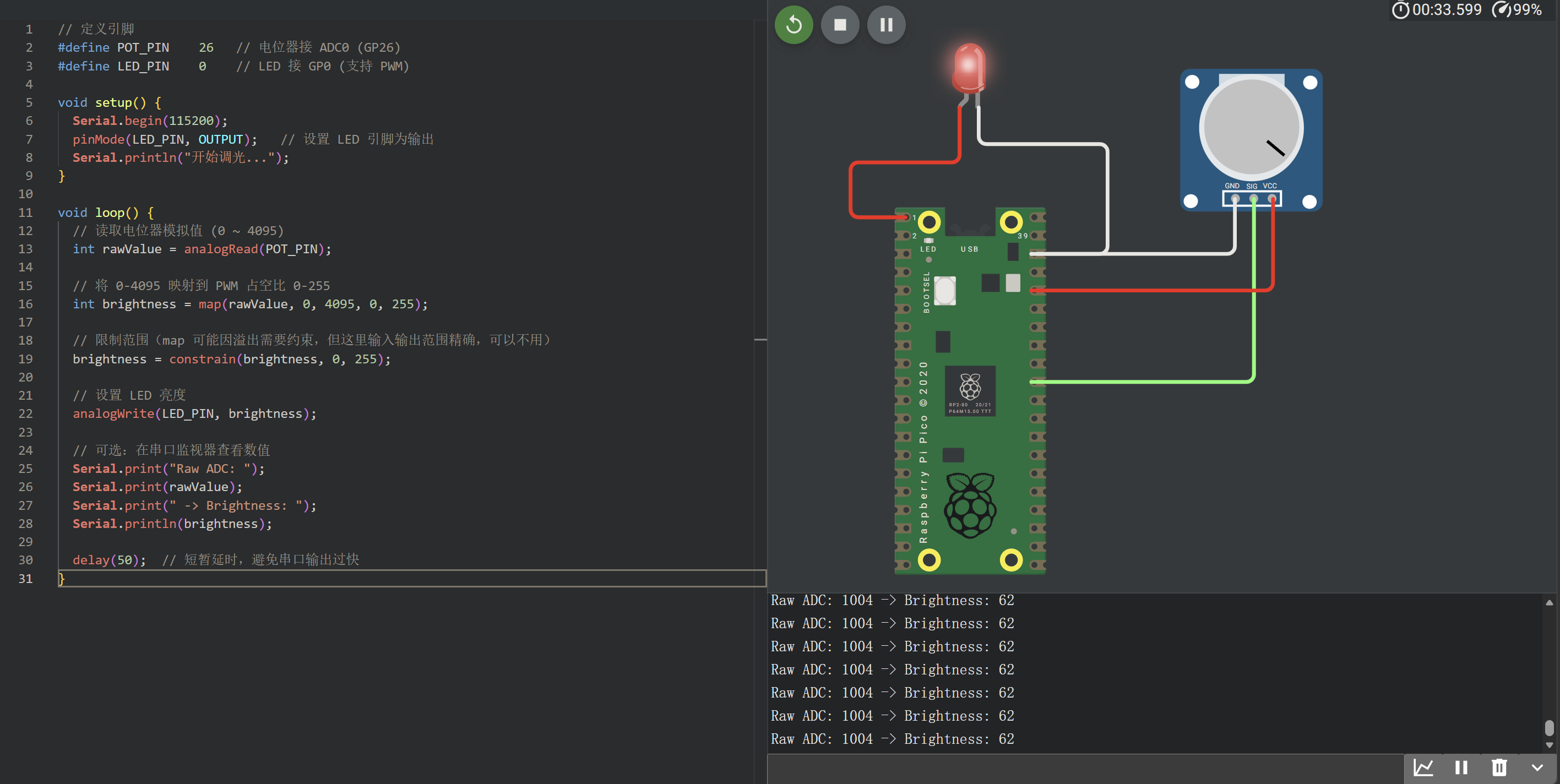Image resolution: width=1560 pixels, height=784 pixels.
Task: Pause the simulation
Action: (886, 25)
